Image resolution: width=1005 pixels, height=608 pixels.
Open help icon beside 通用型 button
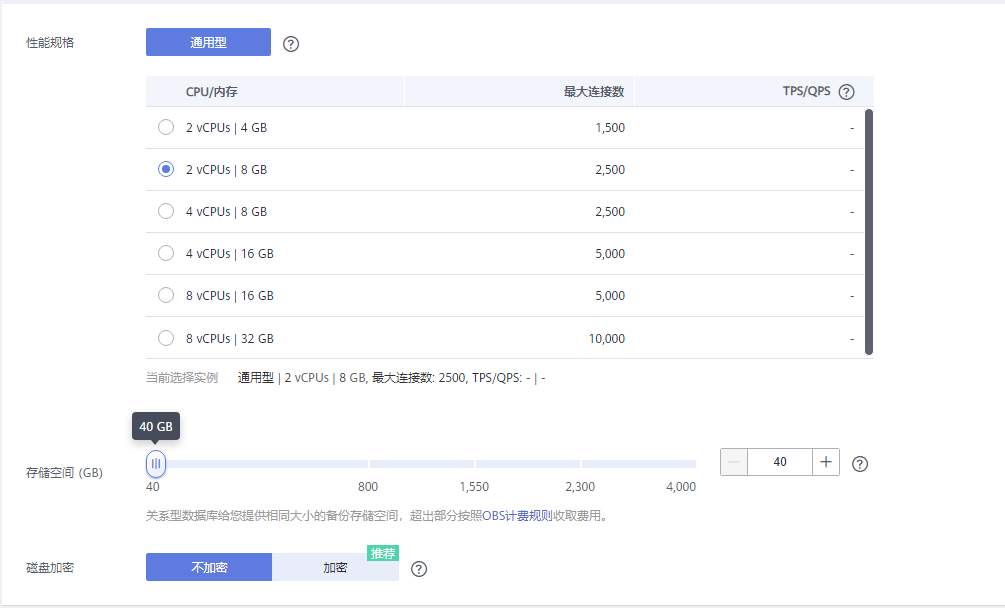click(291, 44)
